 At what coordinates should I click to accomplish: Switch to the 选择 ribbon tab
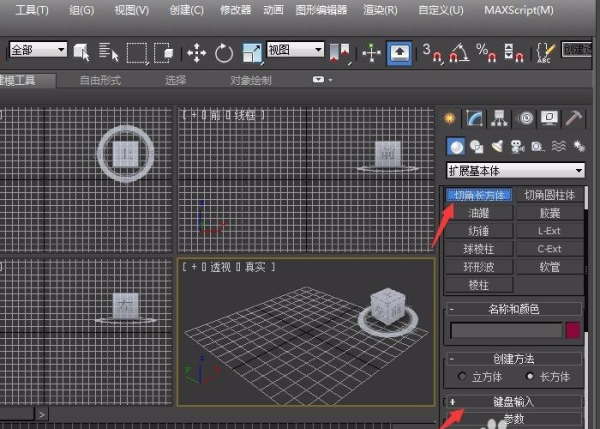[175, 80]
